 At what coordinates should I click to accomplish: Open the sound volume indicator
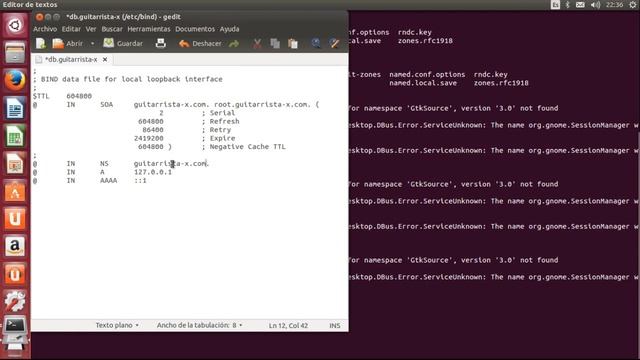click(596, 5)
